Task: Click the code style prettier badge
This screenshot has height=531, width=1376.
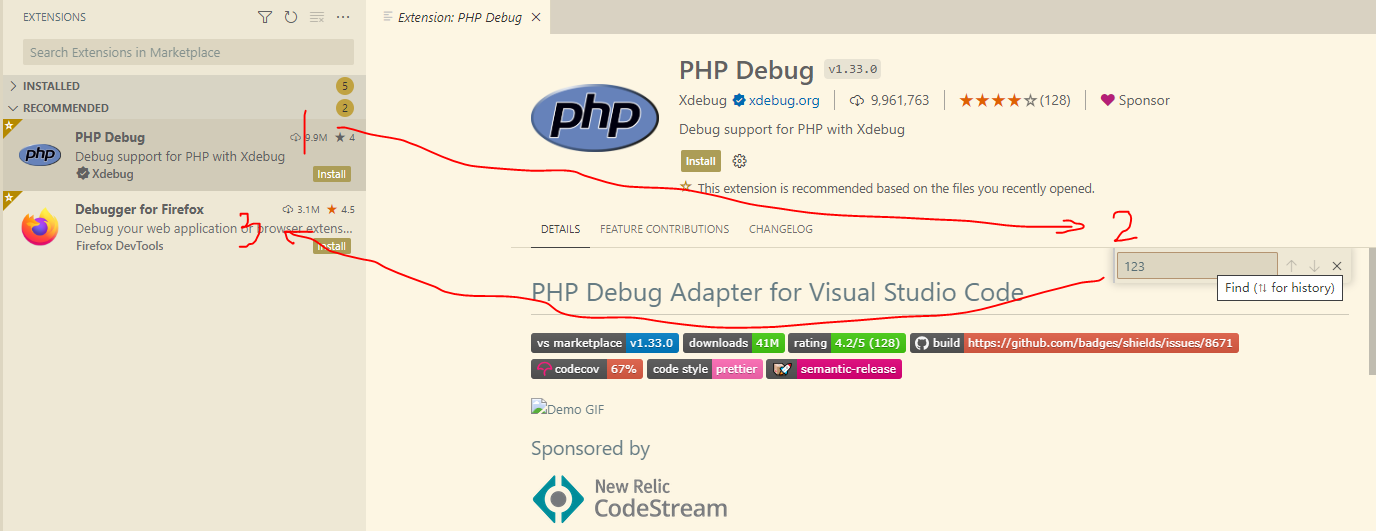Action: 704,369
